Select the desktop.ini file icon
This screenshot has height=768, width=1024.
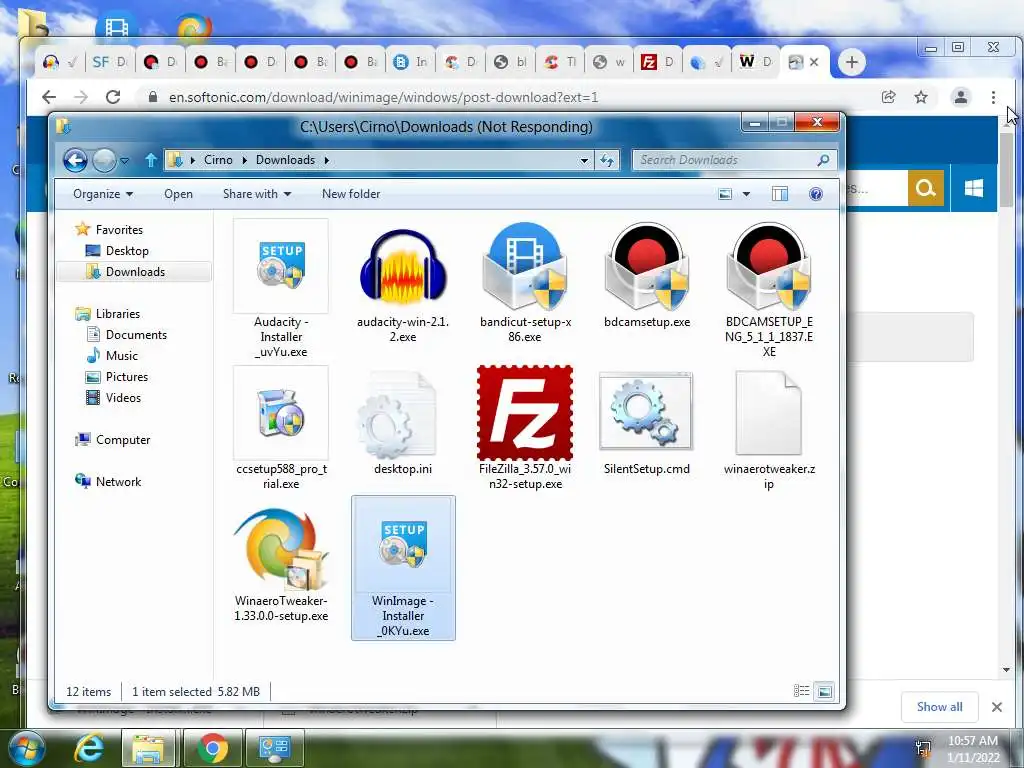(397, 414)
